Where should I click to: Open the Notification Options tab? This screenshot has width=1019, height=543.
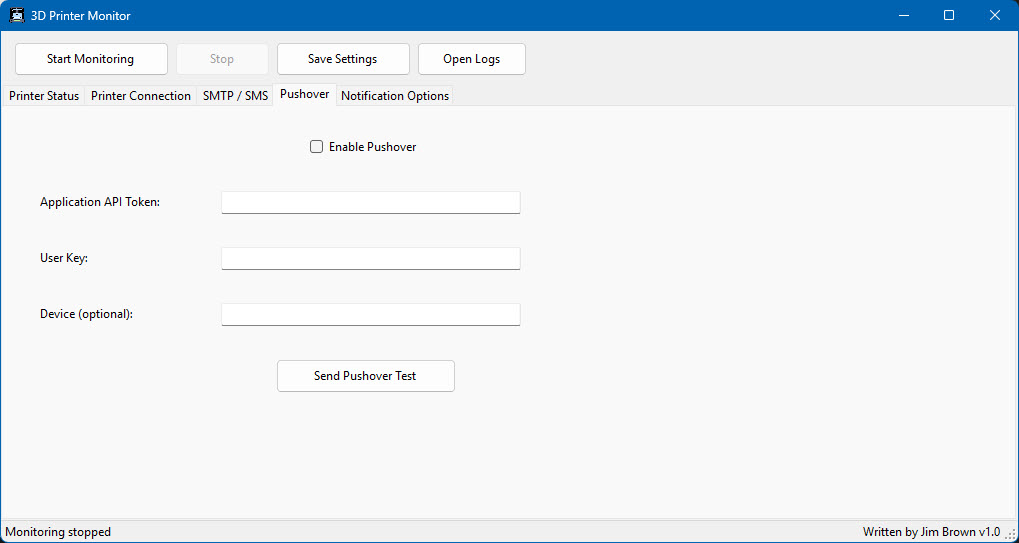[x=395, y=95]
